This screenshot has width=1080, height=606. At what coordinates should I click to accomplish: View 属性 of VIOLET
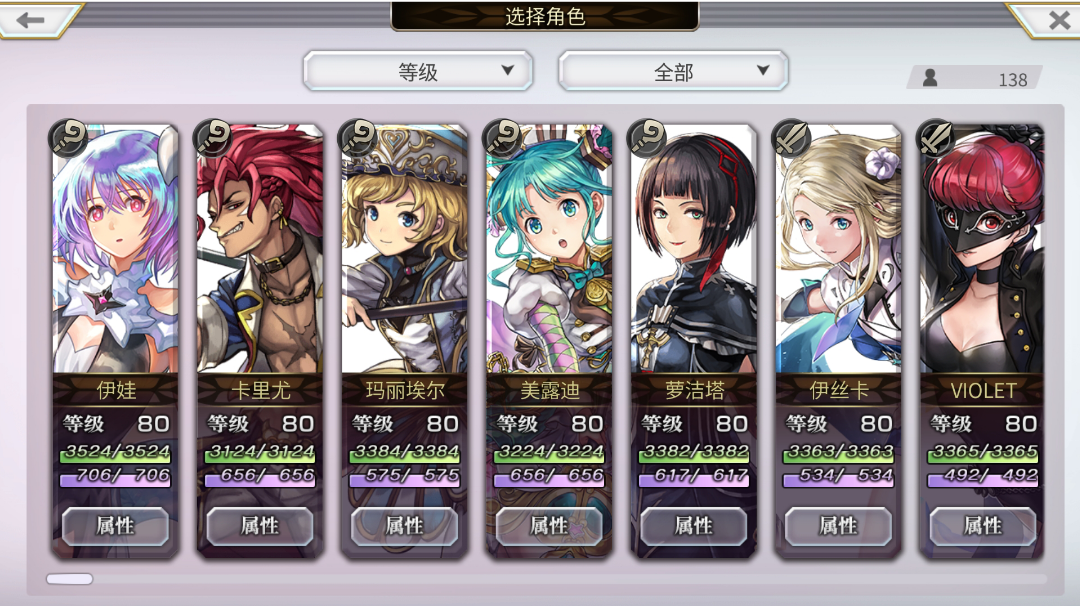(983, 526)
